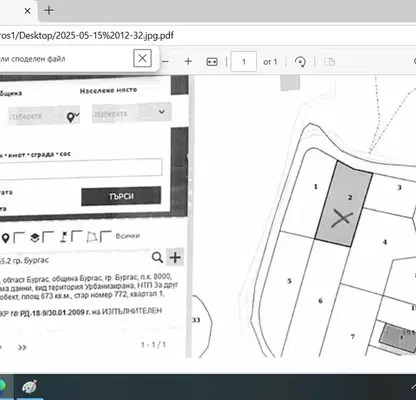Image resolution: width=416 pixels, height=400 pixels.
Task: Tick the checkbox beside the location pin icon
Action: (19, 238)
